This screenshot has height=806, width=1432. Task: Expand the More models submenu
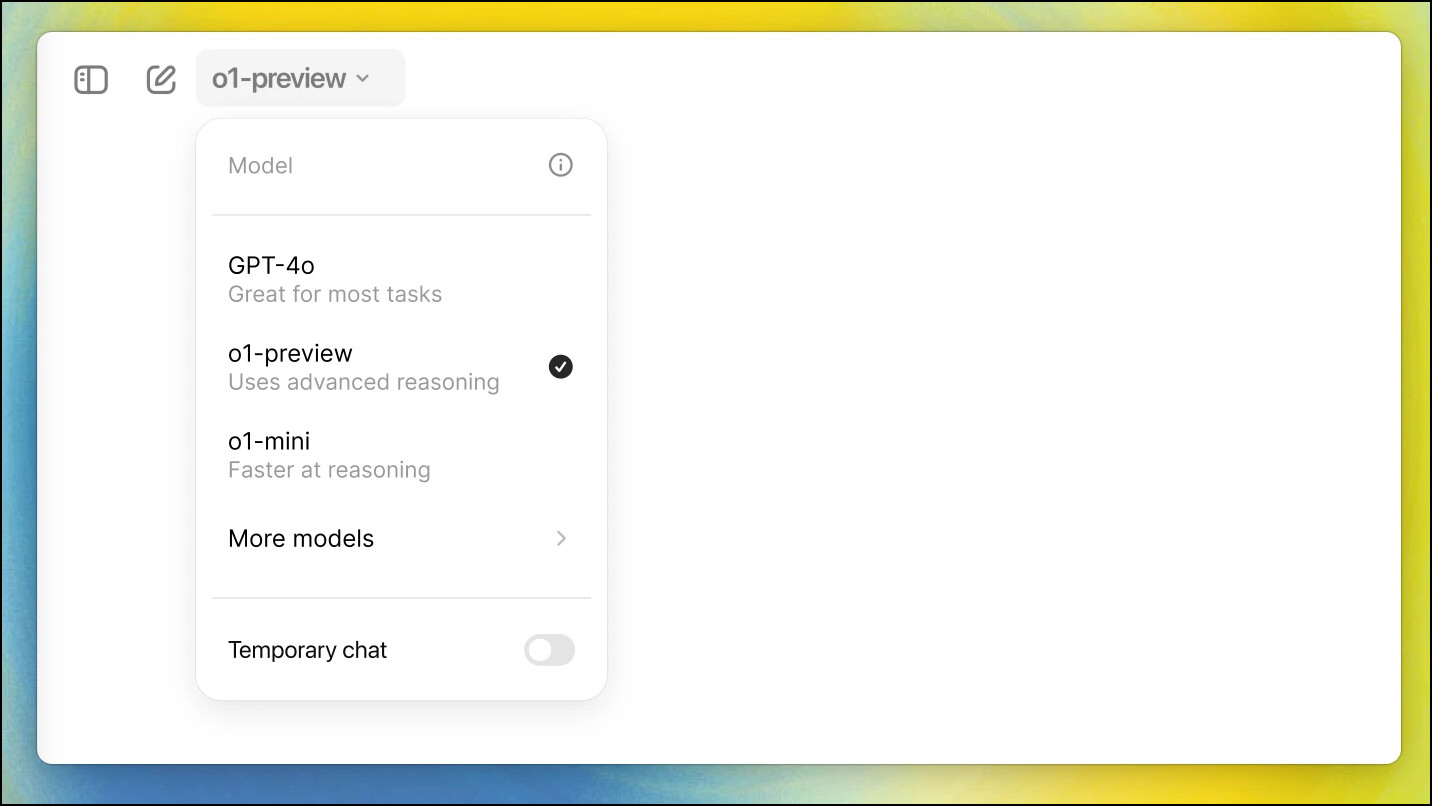click(x=401, y=538)
